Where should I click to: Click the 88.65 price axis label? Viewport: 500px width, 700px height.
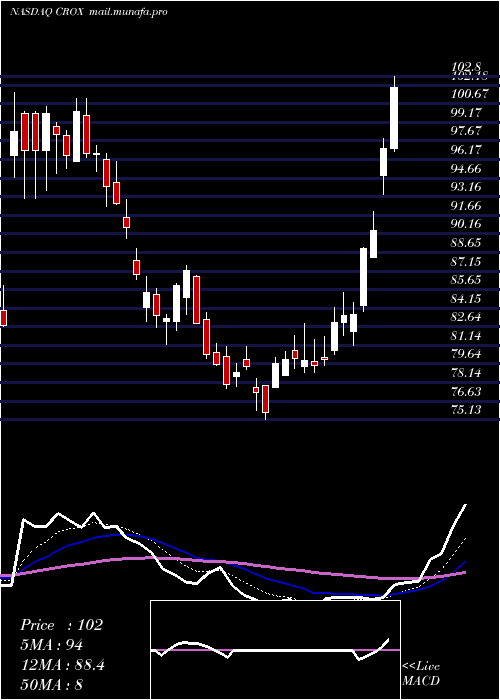[x=467, y=243]
